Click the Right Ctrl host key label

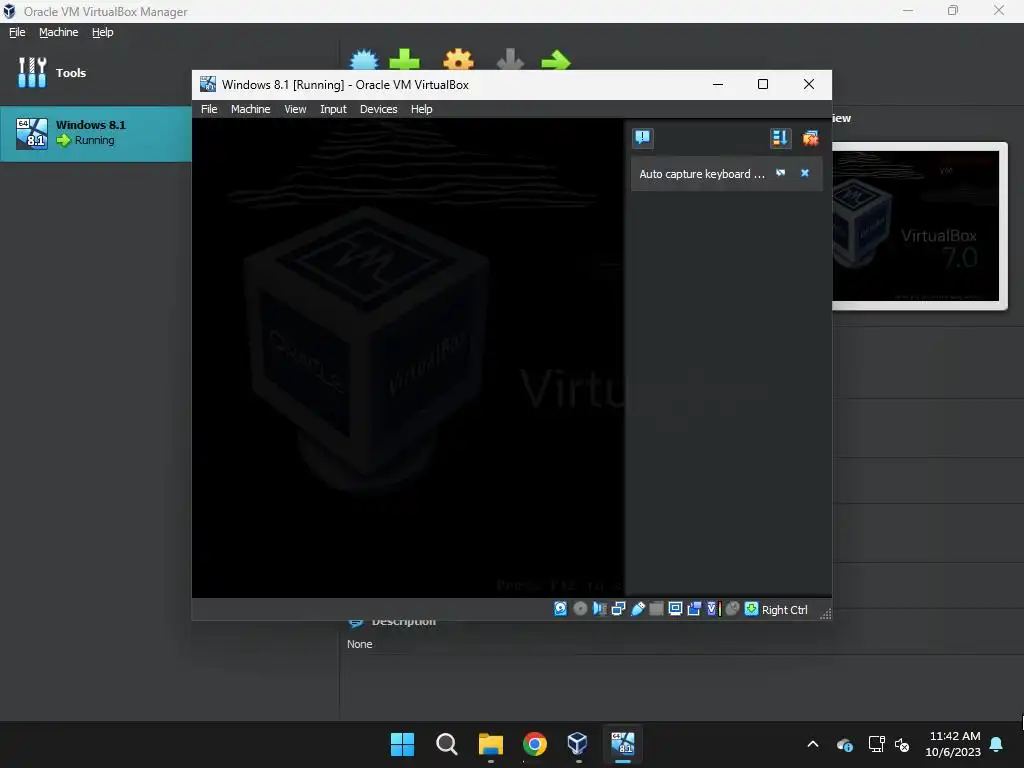click(x=784, y=610)
